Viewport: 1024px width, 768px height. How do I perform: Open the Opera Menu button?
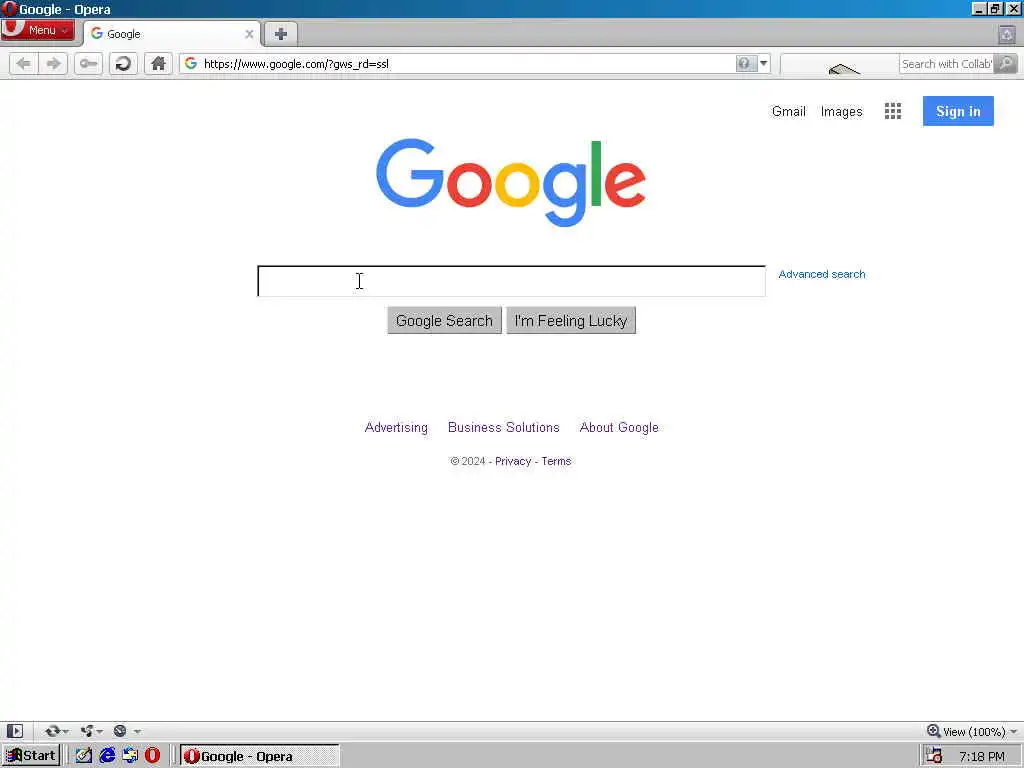(x=37, y=30)
